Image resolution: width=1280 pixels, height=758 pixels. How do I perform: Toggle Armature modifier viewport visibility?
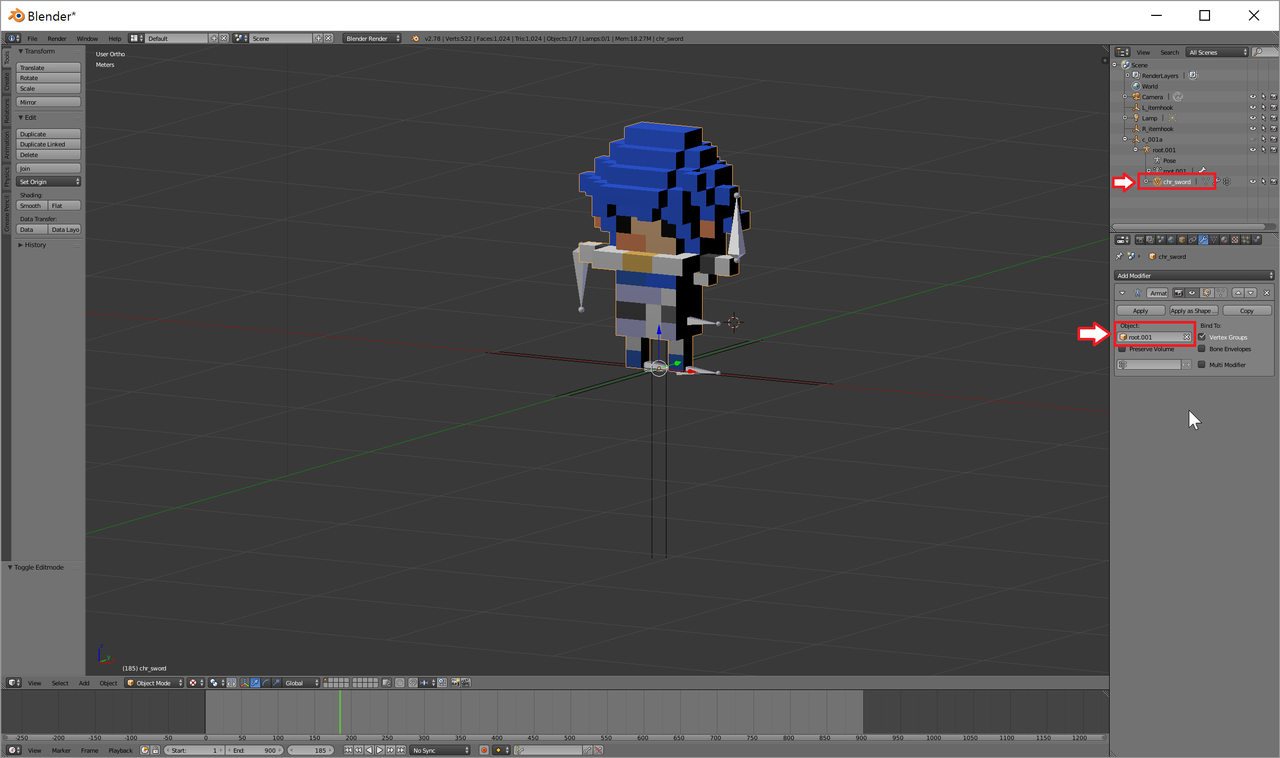pyautogui.click(x=1192, y=293)
